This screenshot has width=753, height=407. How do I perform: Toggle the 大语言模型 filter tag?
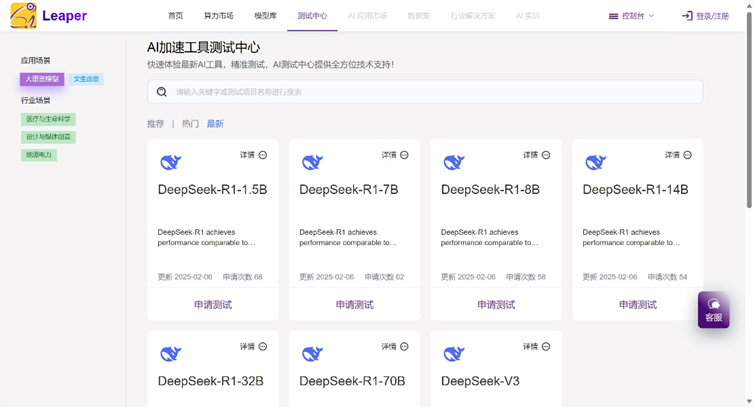(x=42, y=79)
